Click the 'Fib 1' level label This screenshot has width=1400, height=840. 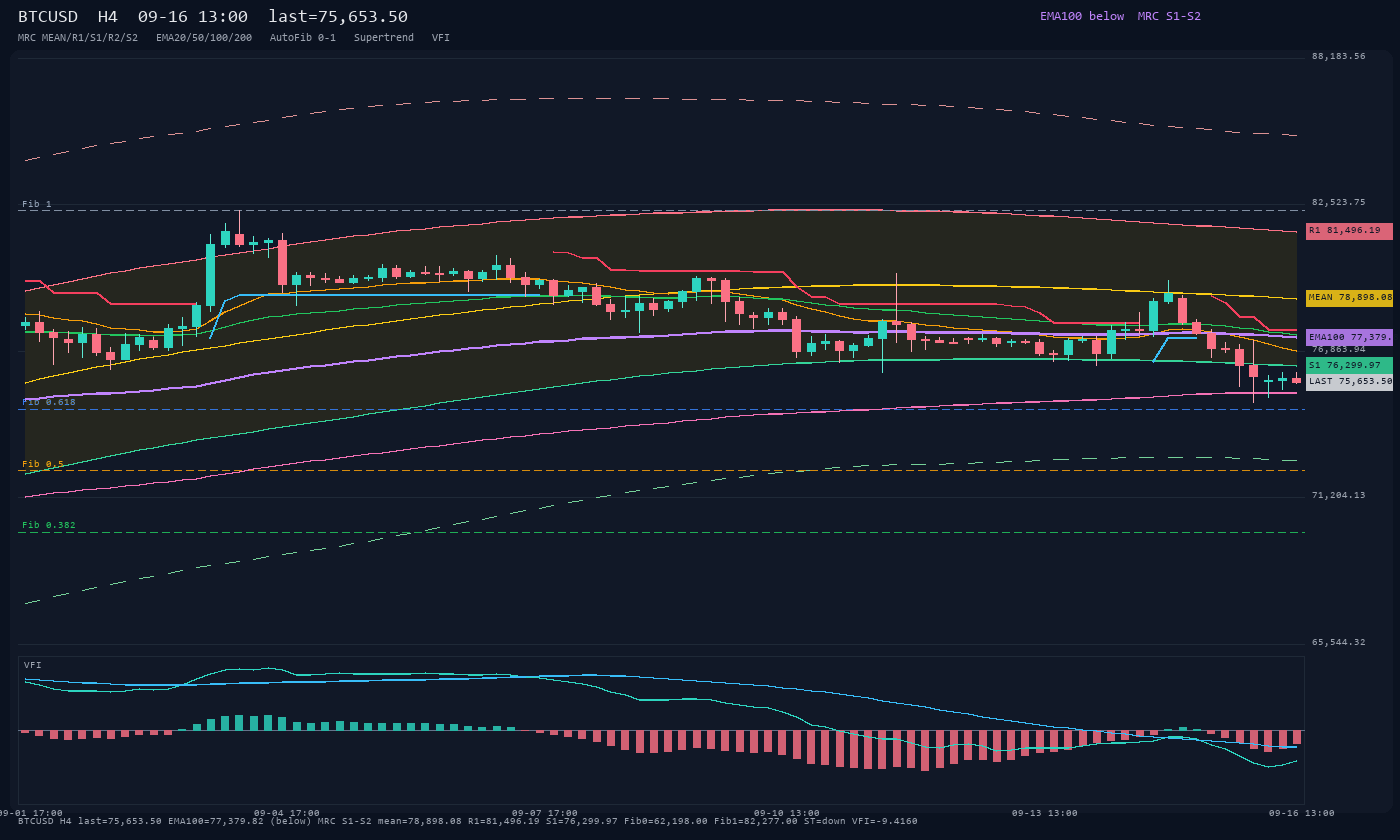[x=37, y=204]
